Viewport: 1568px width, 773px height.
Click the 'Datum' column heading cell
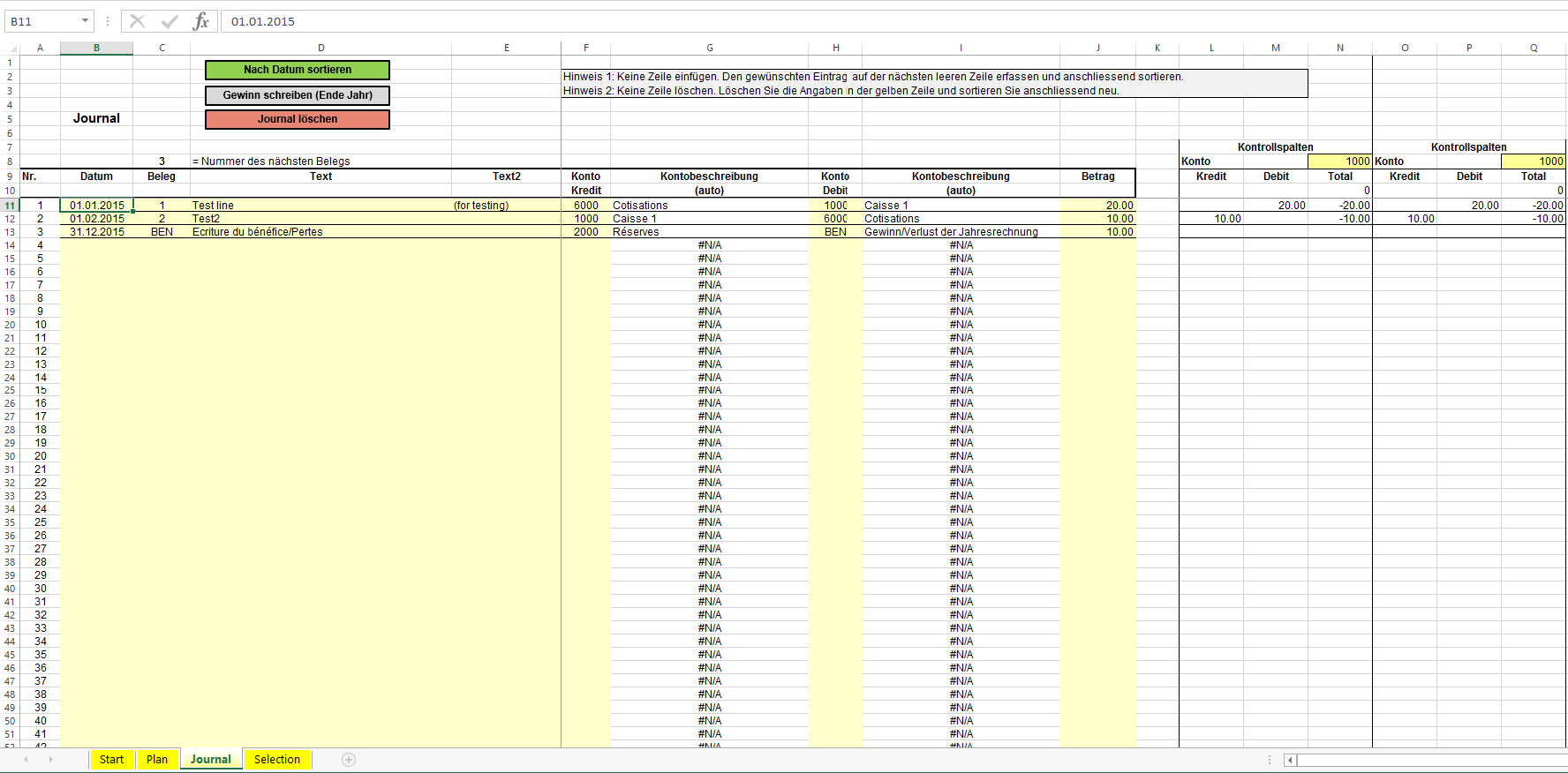(96, 176)
